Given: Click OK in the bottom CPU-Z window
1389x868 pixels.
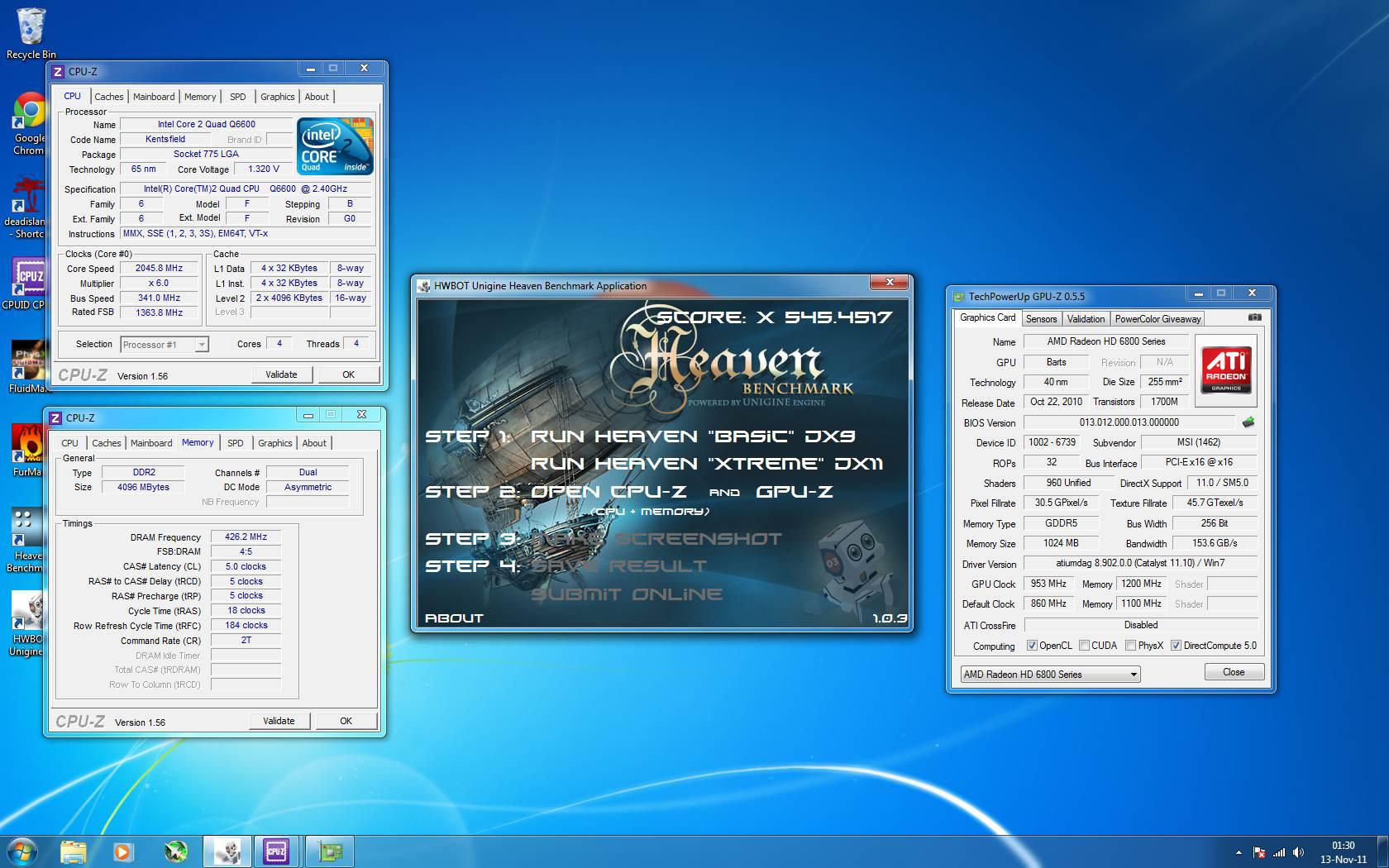Looking at the screenshot, I should click(346, 721).
